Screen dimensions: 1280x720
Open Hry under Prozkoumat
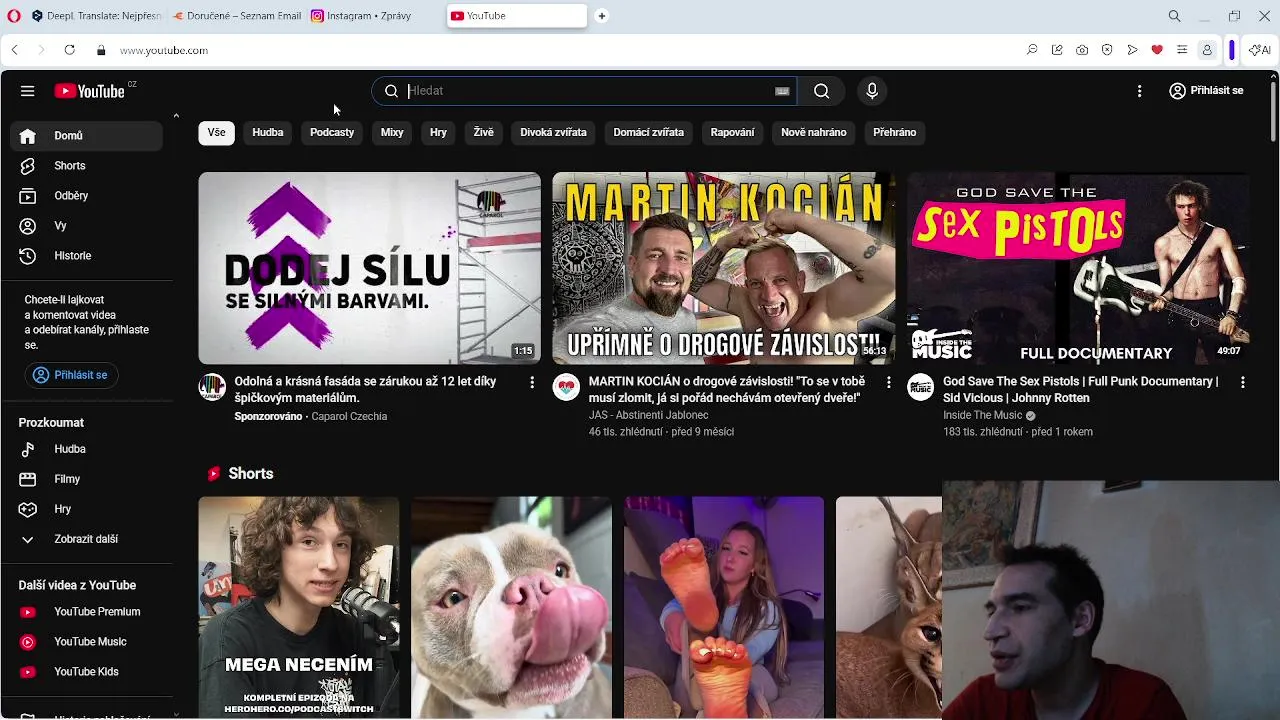tap(86, 509)
